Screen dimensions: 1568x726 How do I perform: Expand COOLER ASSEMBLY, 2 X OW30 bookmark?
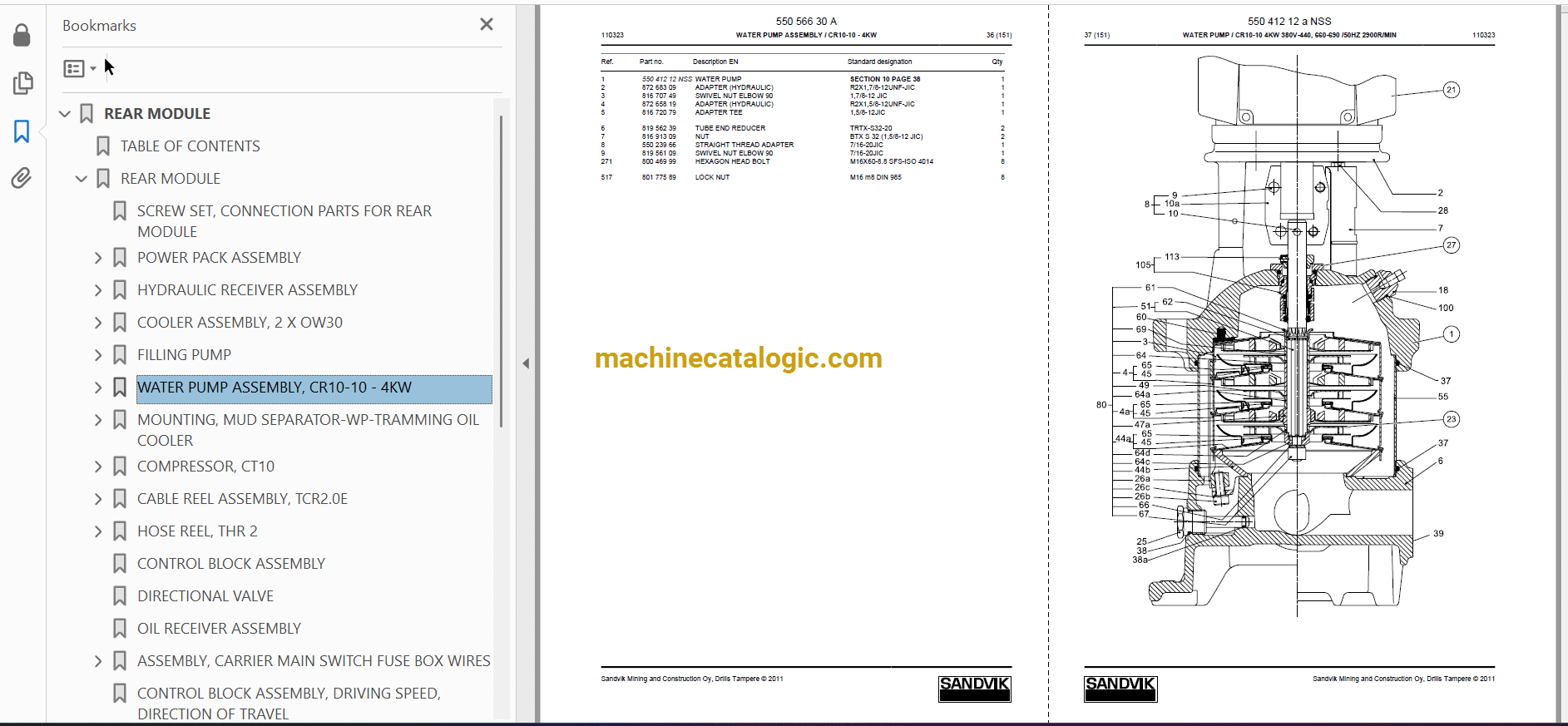pos(98,323)
